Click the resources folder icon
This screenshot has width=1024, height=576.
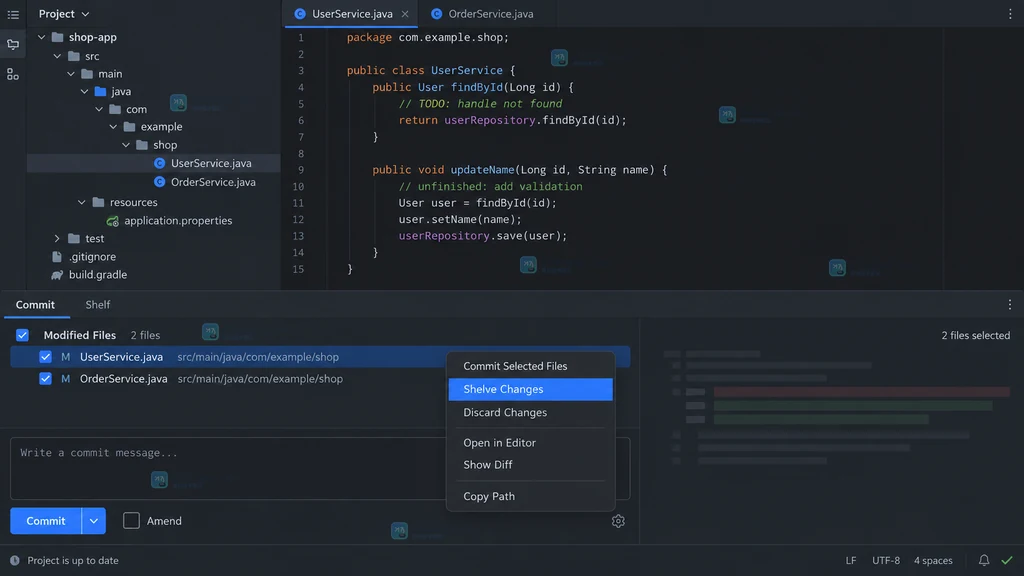pos(99,202)
